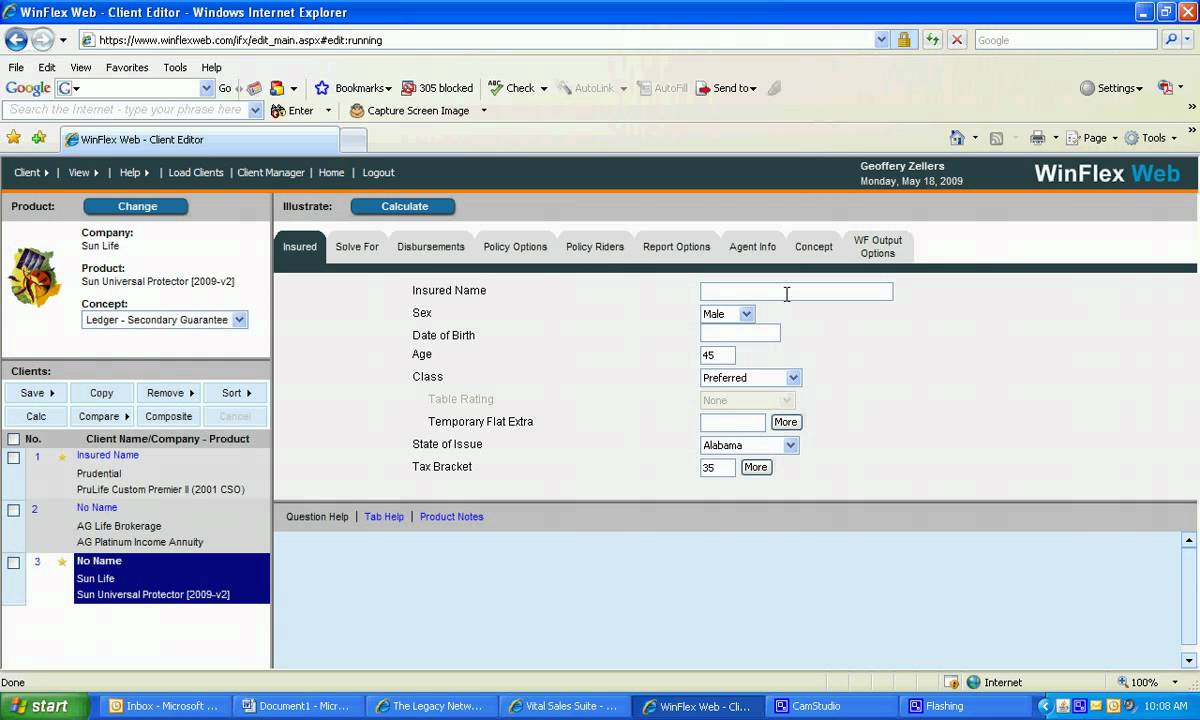Open State of Issue dropdown showing Alabama
The image size is (1200, 720).
click(749, 445)
